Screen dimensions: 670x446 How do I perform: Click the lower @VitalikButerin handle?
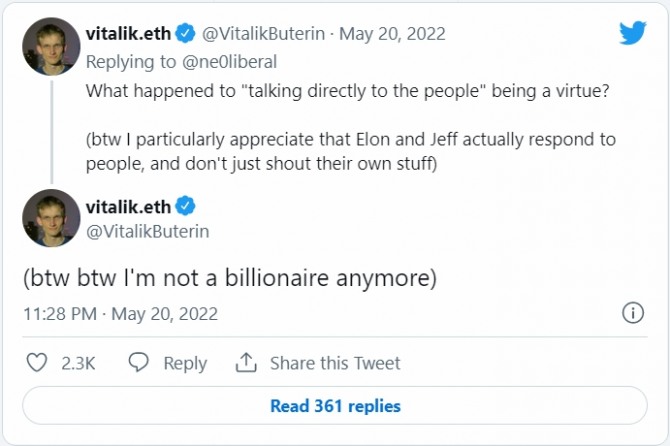[148, 231]
